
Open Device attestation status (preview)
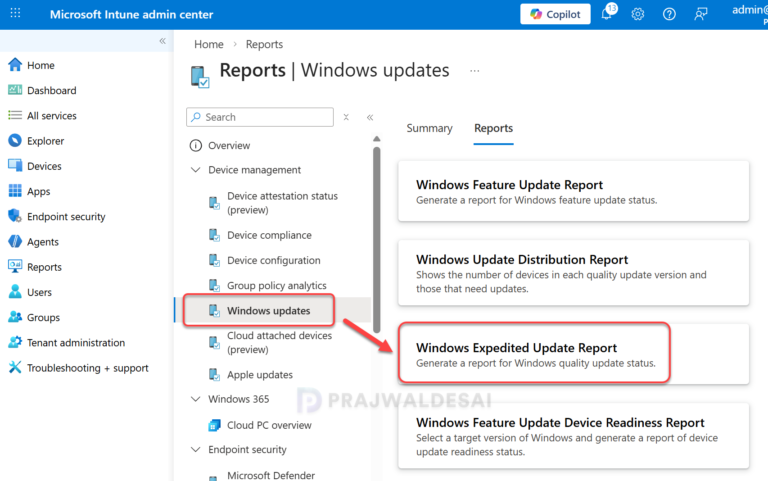[282, 203]
